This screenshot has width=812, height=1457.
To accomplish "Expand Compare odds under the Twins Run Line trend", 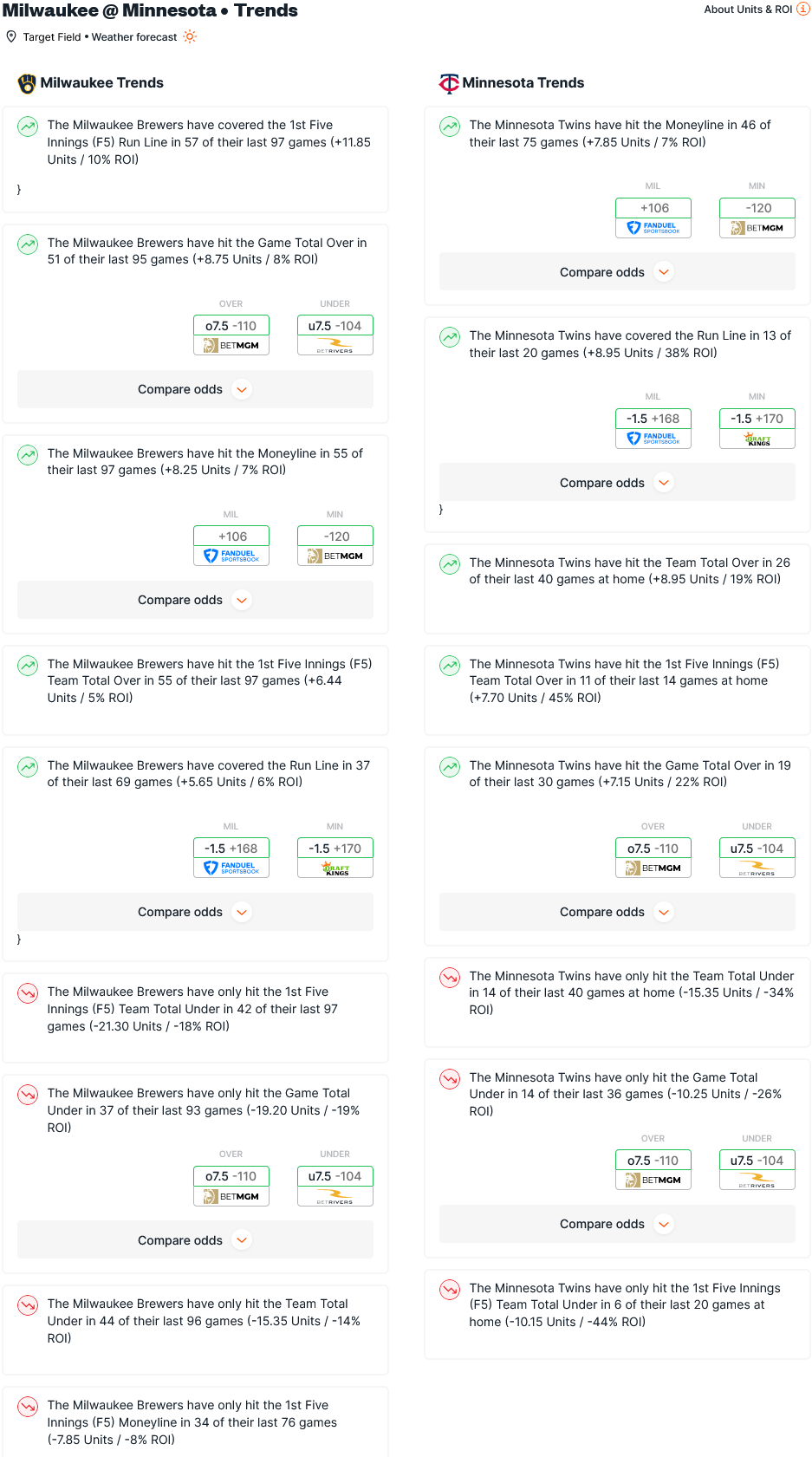I will (617, 483).
